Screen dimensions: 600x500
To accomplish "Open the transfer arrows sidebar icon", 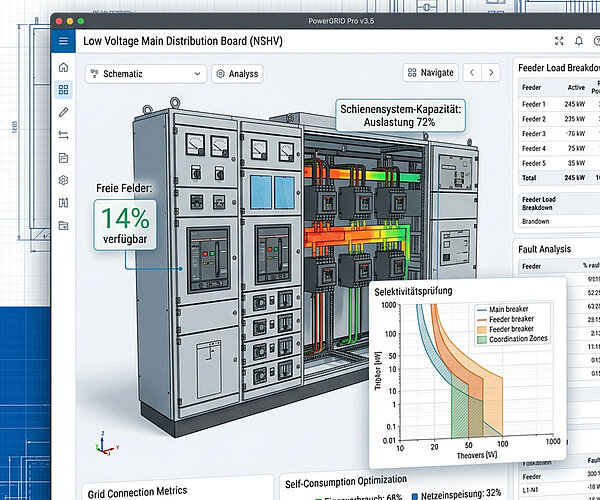I will click(x=64, y=135).
